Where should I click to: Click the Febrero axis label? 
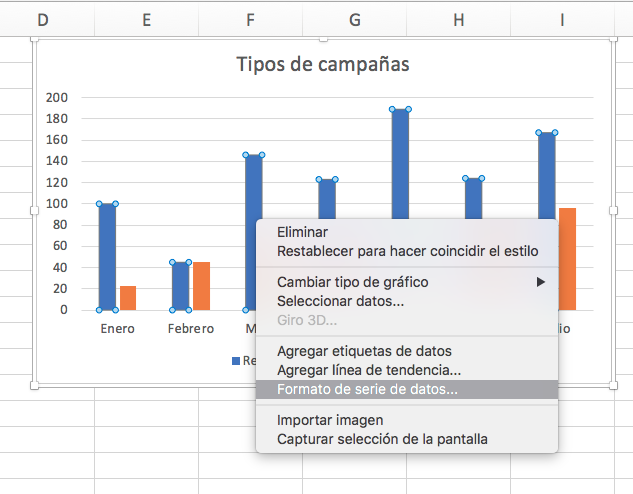(x=190, y=328)
